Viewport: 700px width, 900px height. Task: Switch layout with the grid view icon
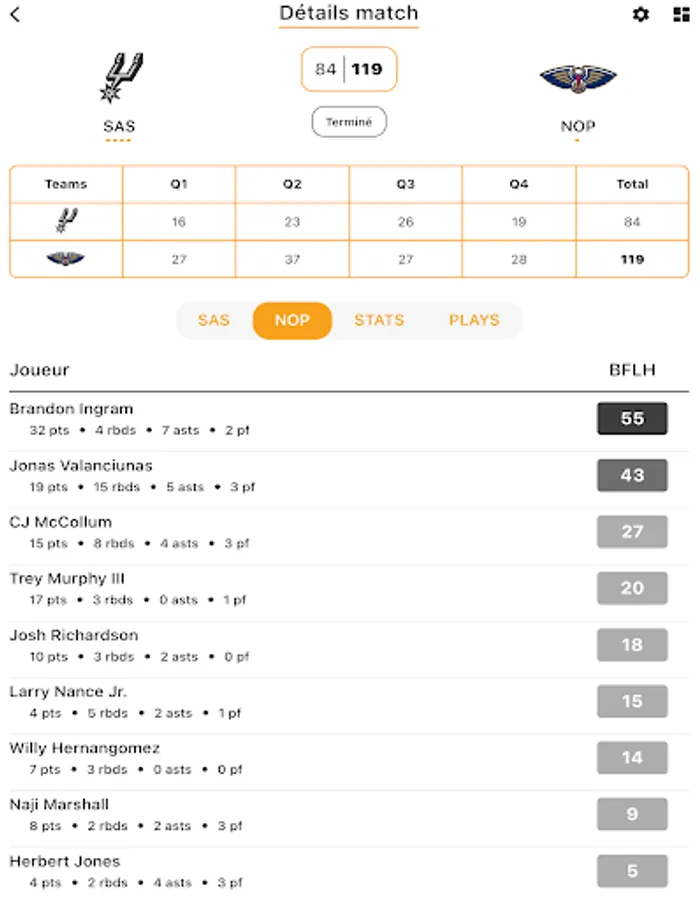pos(682,15)
